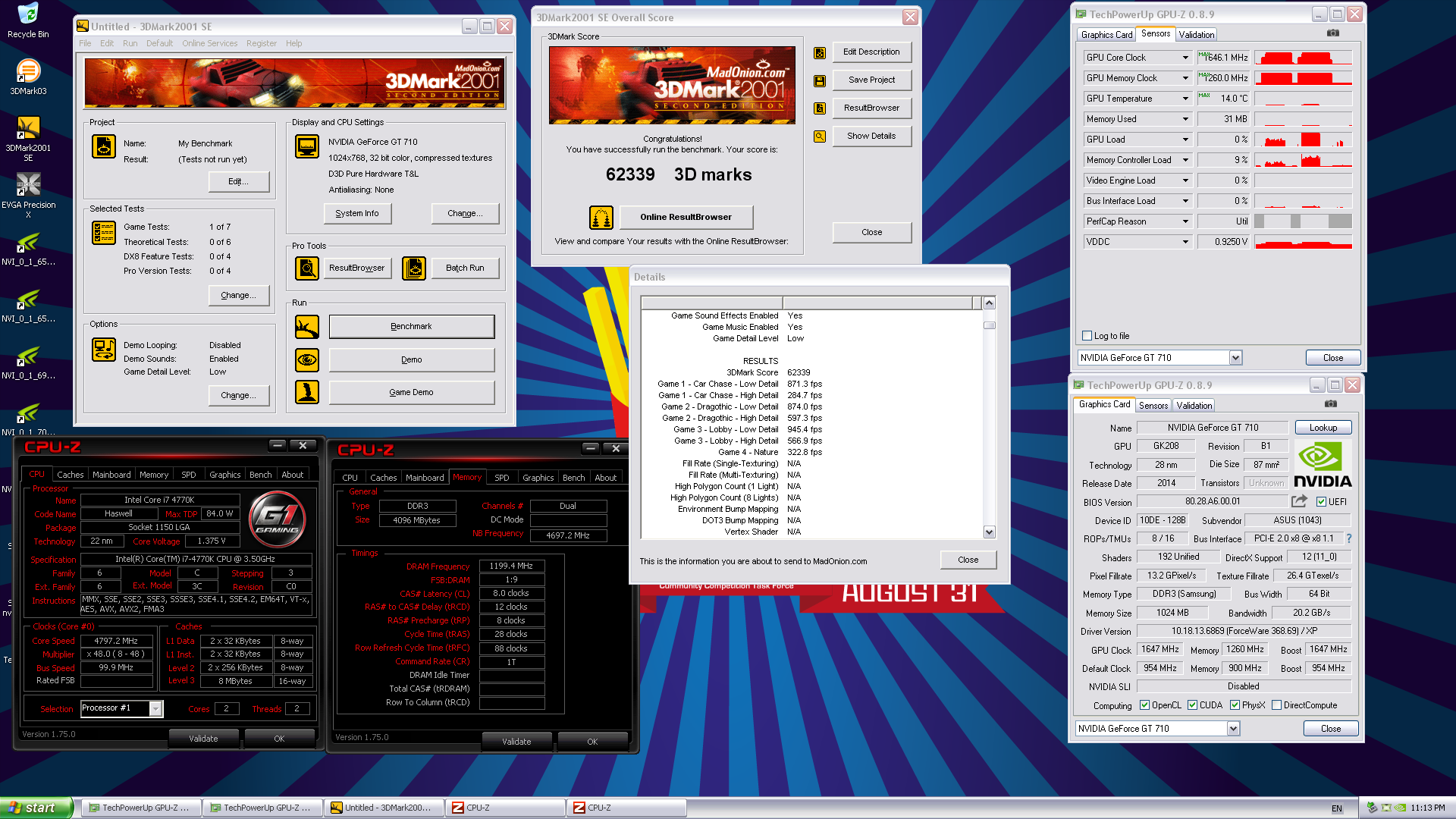This screenshot has width=1456, height=819.
Task: Click the Benchmark run icon
Action: (307, 327)
